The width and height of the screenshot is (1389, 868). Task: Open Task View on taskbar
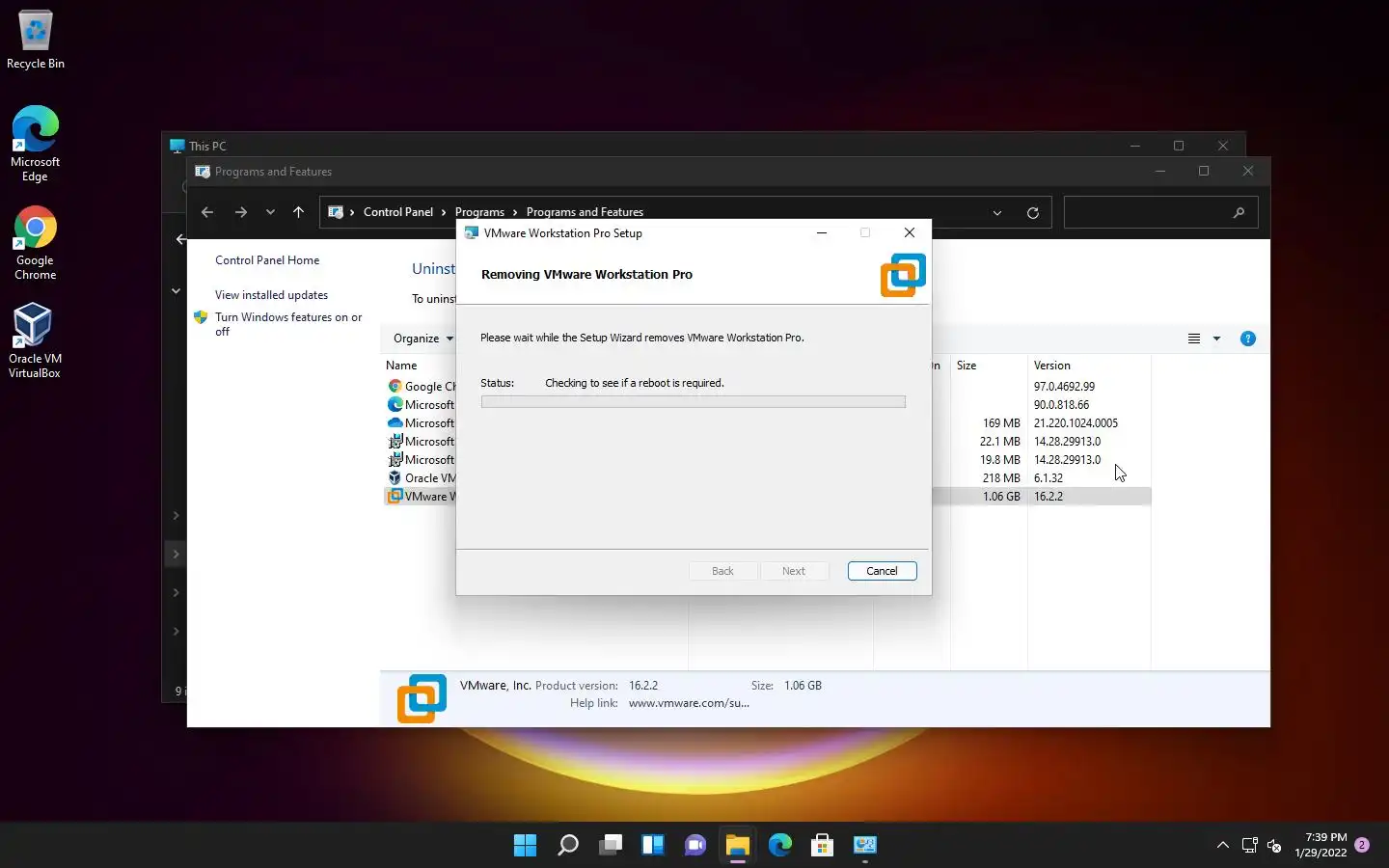pos(611,845)
